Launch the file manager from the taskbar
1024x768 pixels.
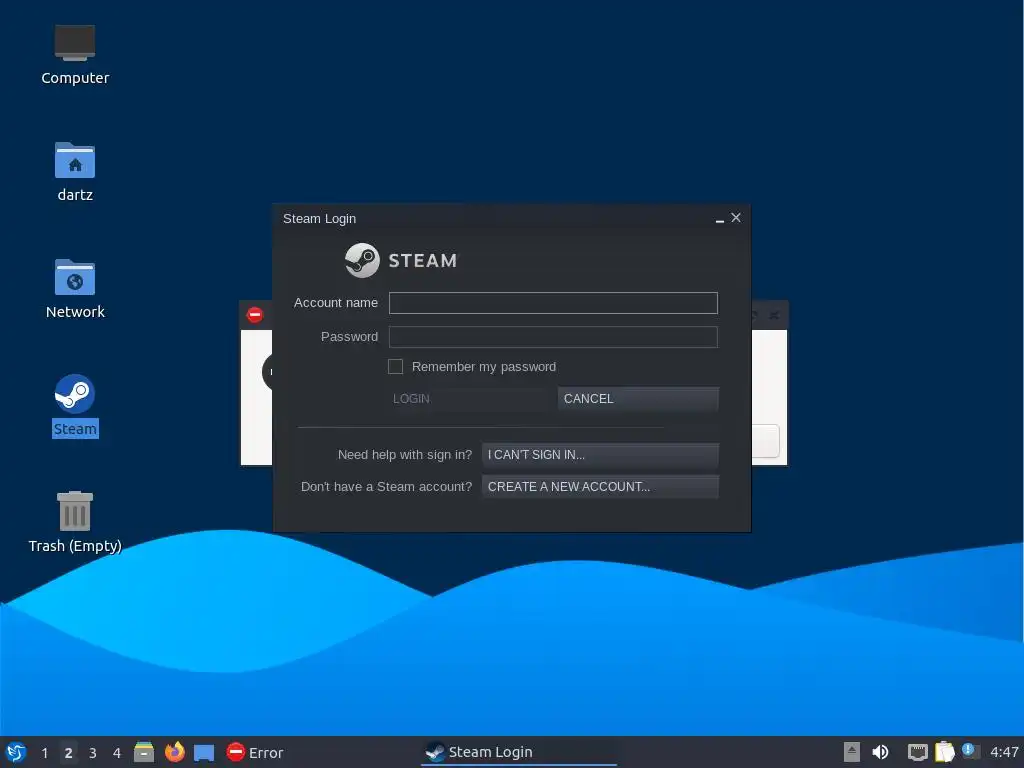(x=144, y=752)
